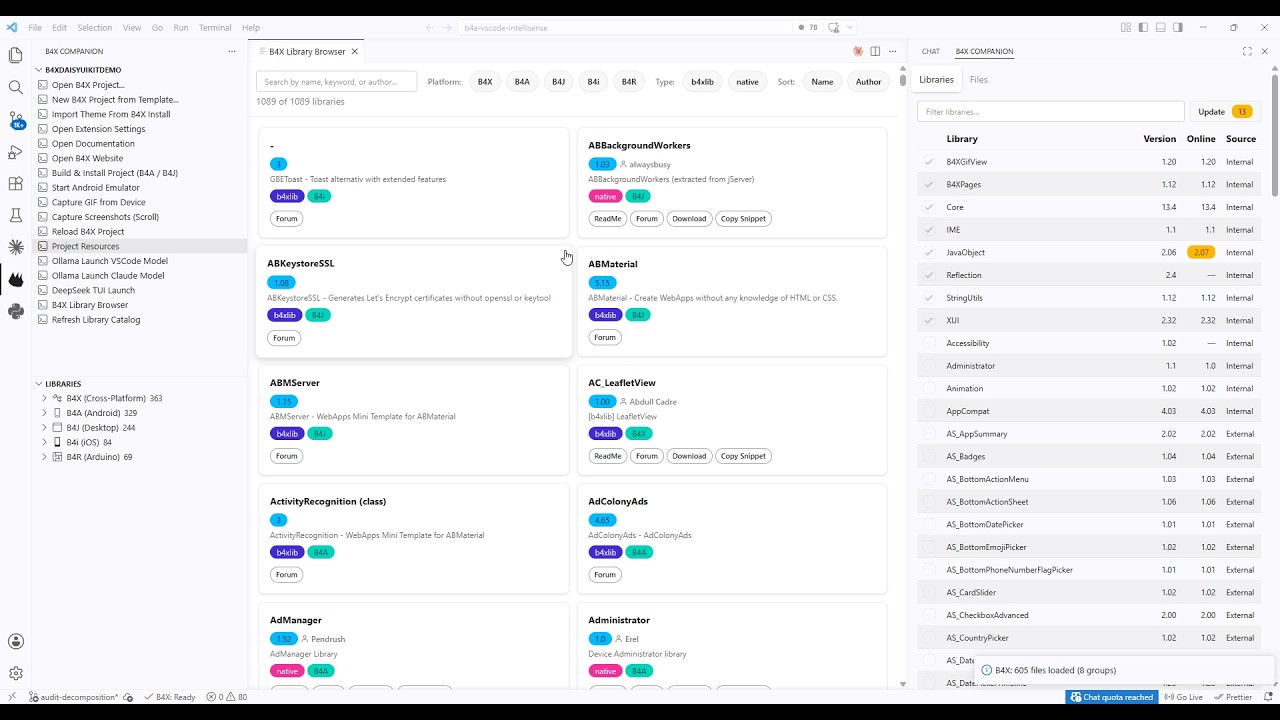The image size is (1280, 720).
Task: Open the Search view in activity bar
Action: [15, 88]
